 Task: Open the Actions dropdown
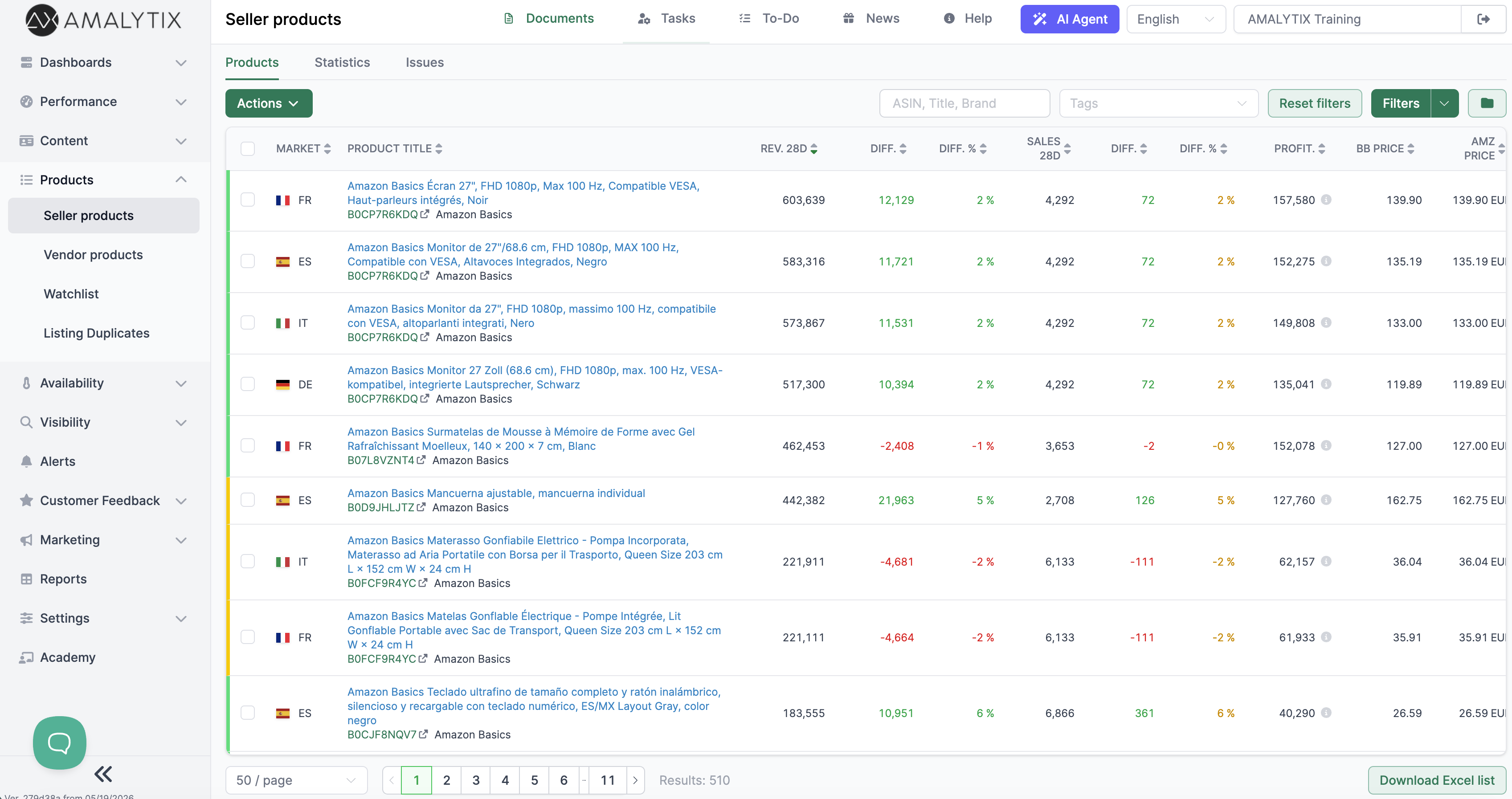pos(269,103)
